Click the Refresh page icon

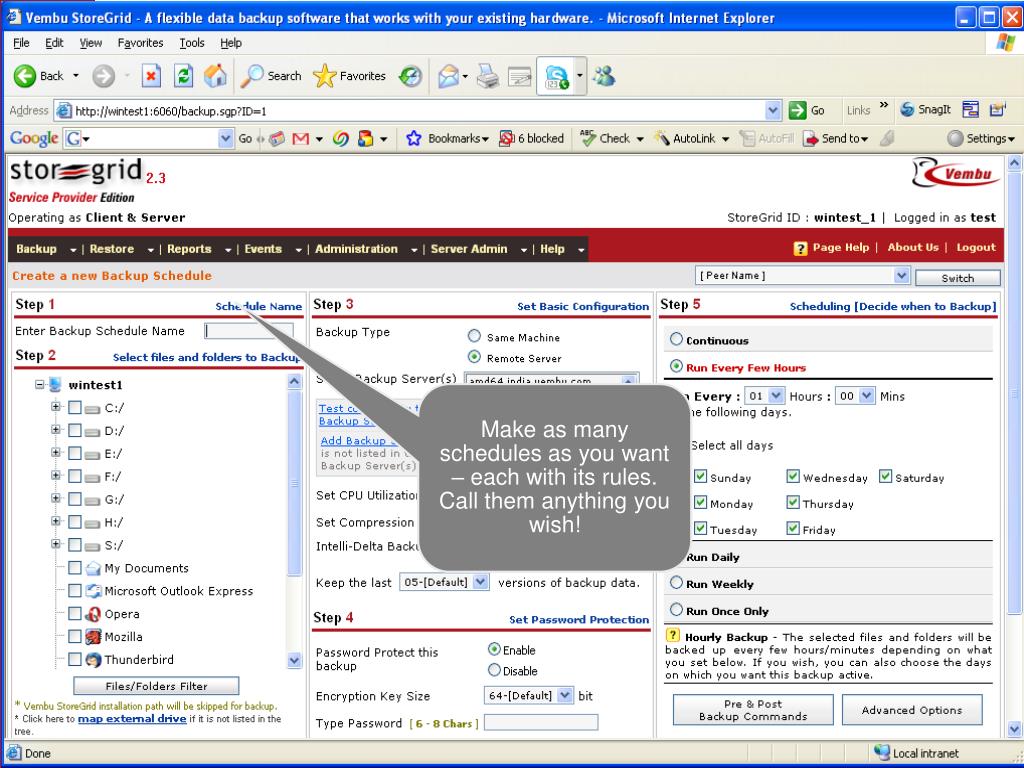coord(184,76)
